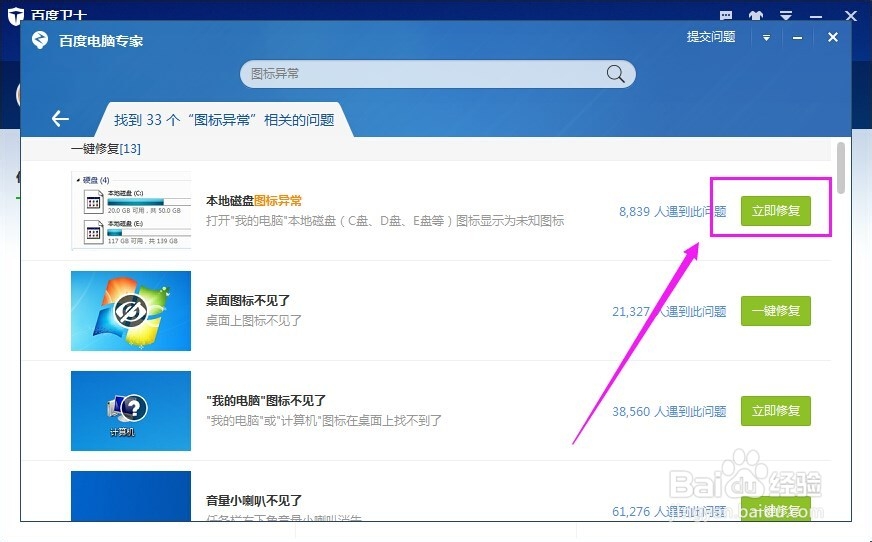Viewport: 872px width, 542px height.
Task: Click the skin shirt icon in Baidu Guard window
Action: (756, 15)
